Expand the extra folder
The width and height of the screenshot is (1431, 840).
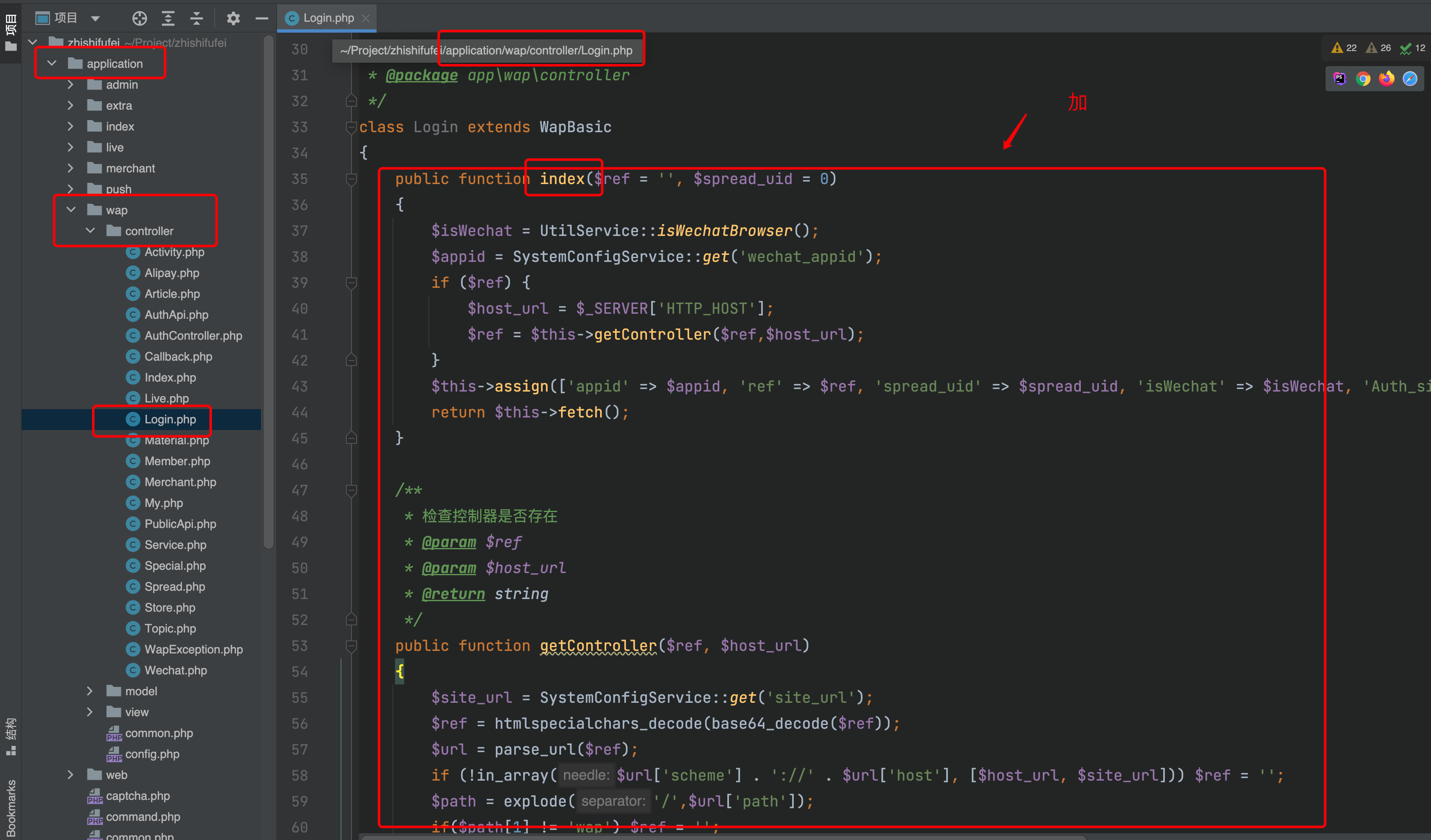point(70,105)
